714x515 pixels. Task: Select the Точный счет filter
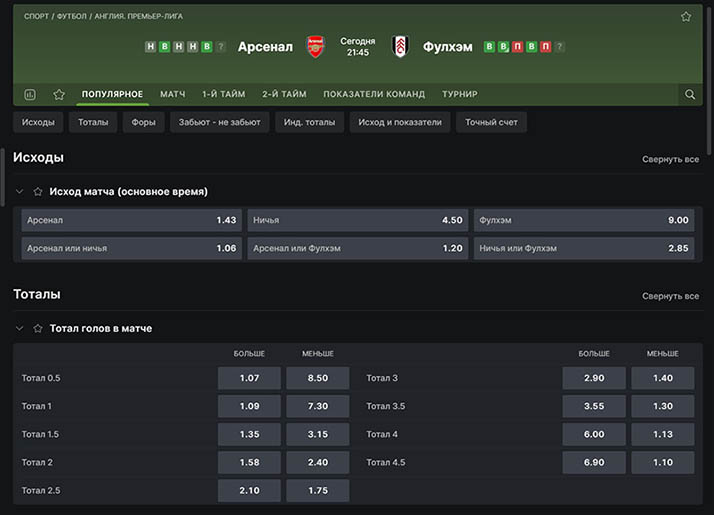click(x=491, y=122)
